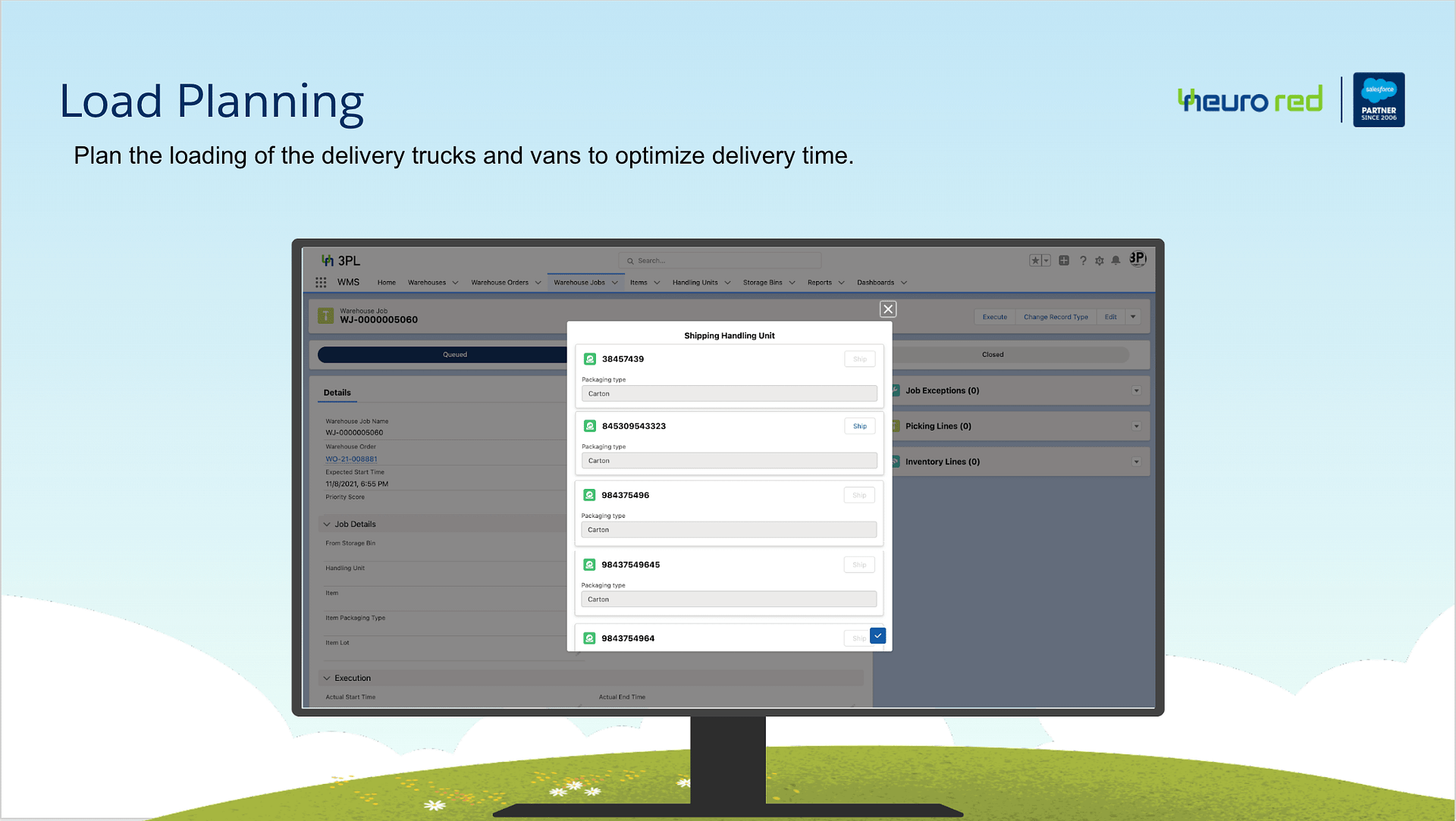Open the Job Exceptions (0) related list
This screenshot has height=821, width=1456.
942,391
